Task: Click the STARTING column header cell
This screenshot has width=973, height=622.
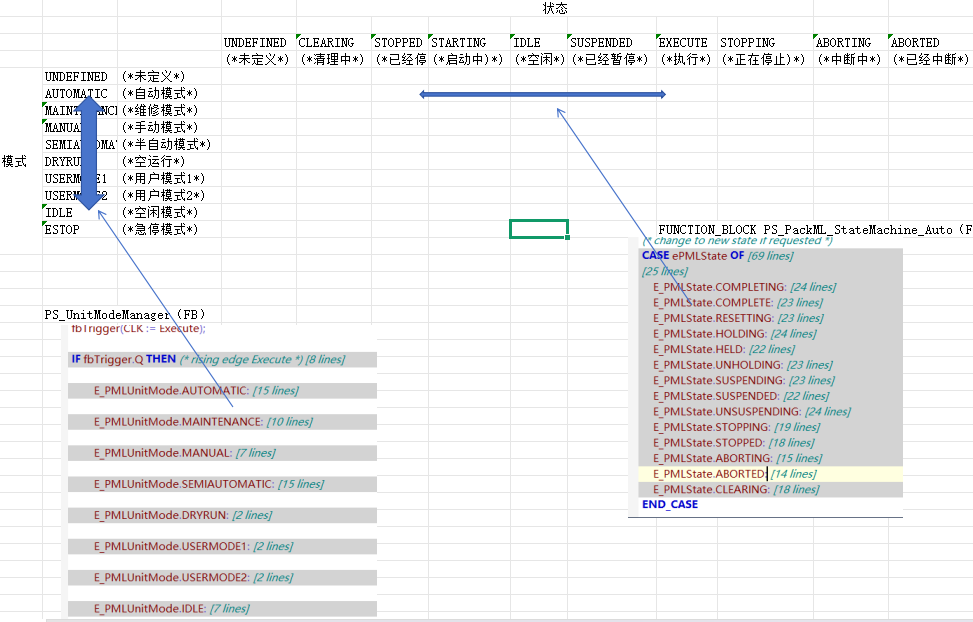Action: point(469,42)
